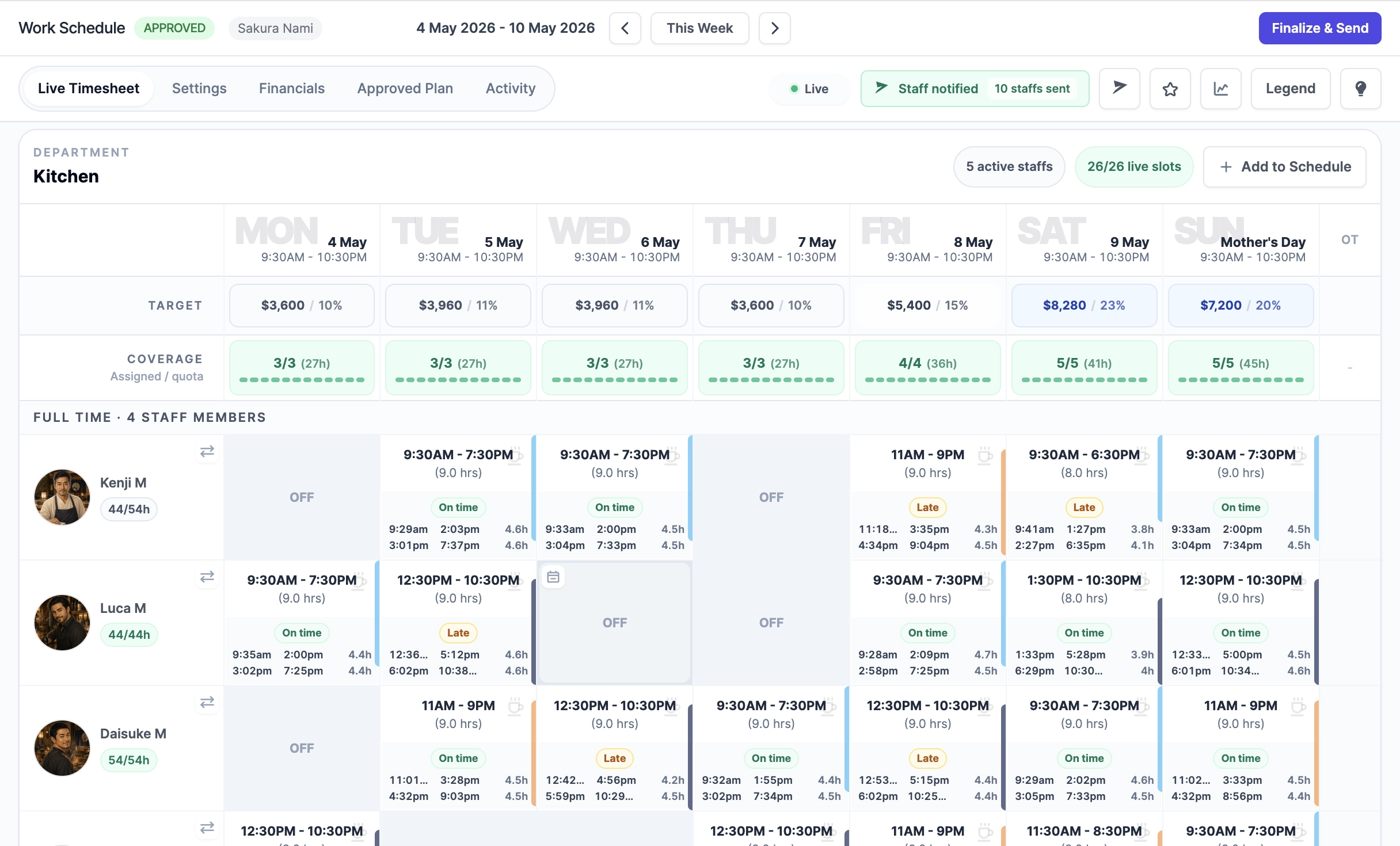
Task: Click Finalize & Send button
Action: tap(1319, 28)
